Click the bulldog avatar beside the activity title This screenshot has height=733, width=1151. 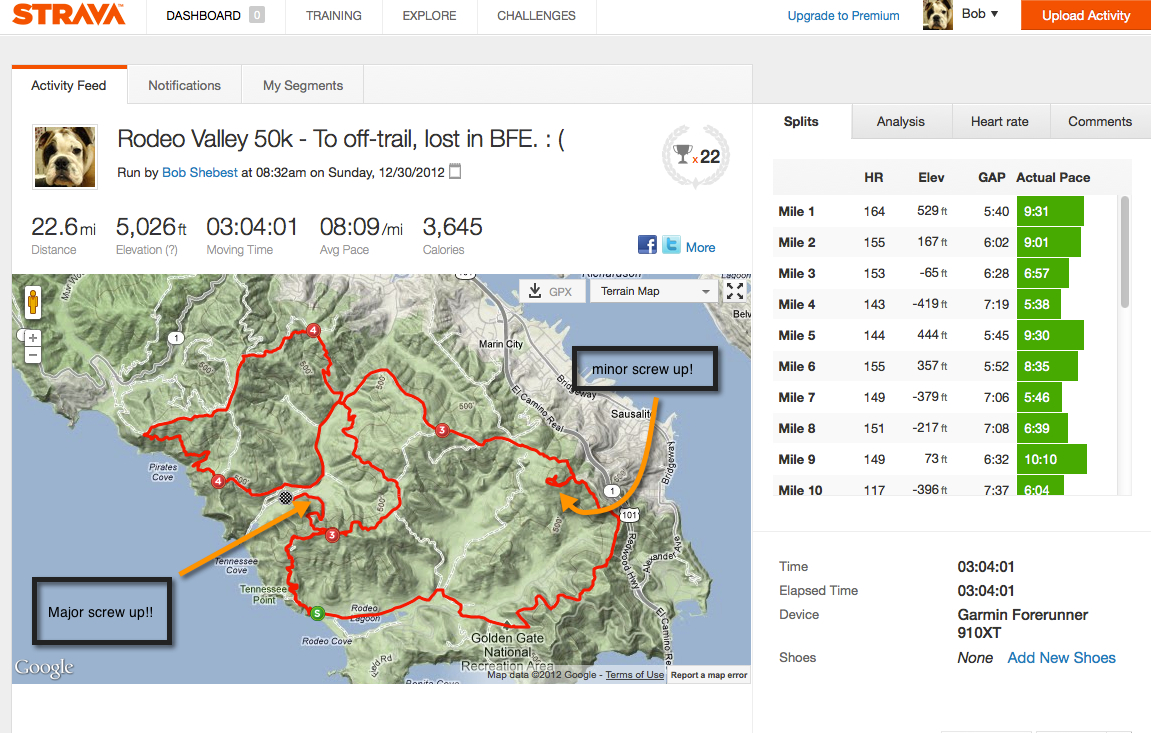pos(65,157)
